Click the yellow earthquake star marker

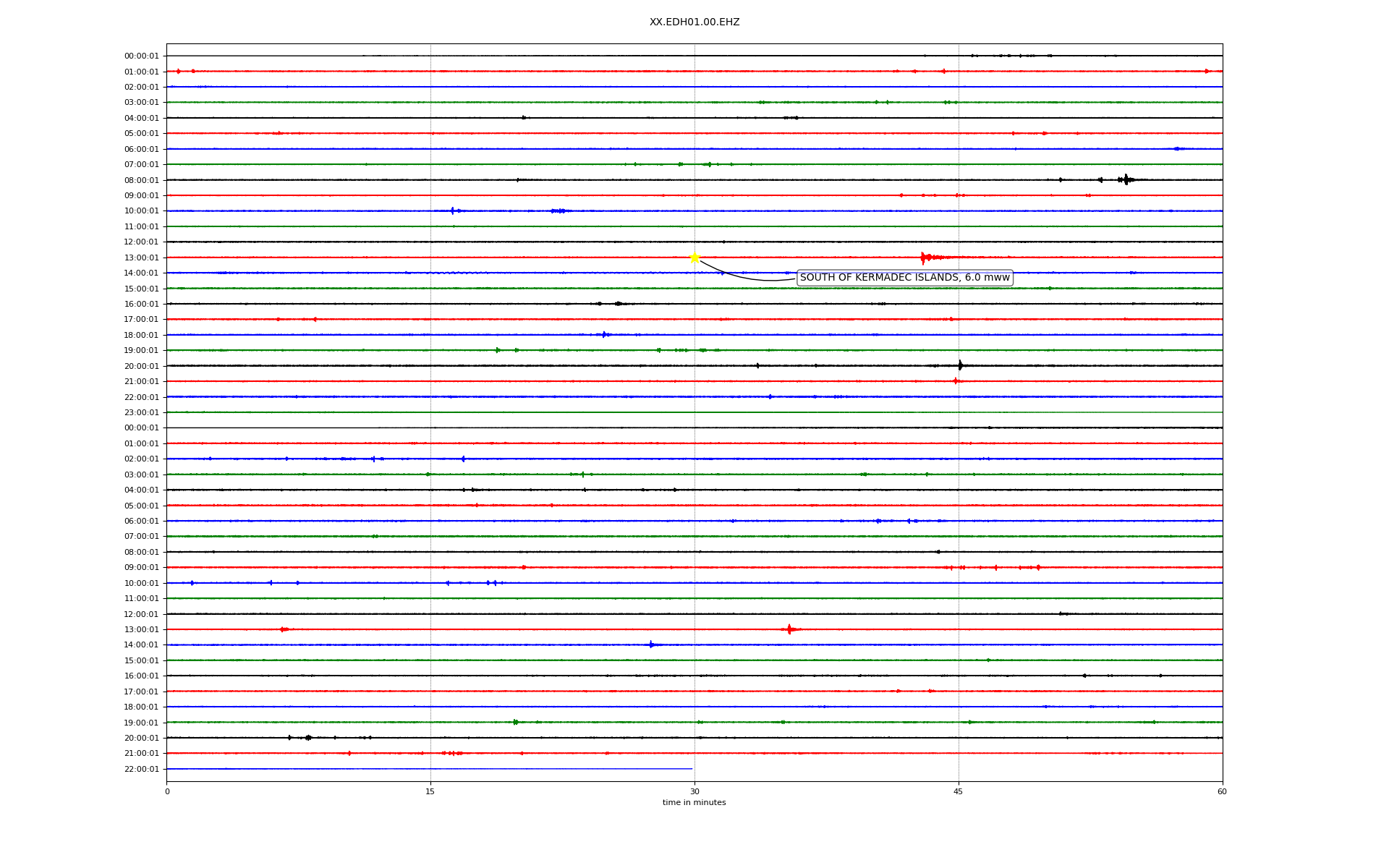point(694,258)
